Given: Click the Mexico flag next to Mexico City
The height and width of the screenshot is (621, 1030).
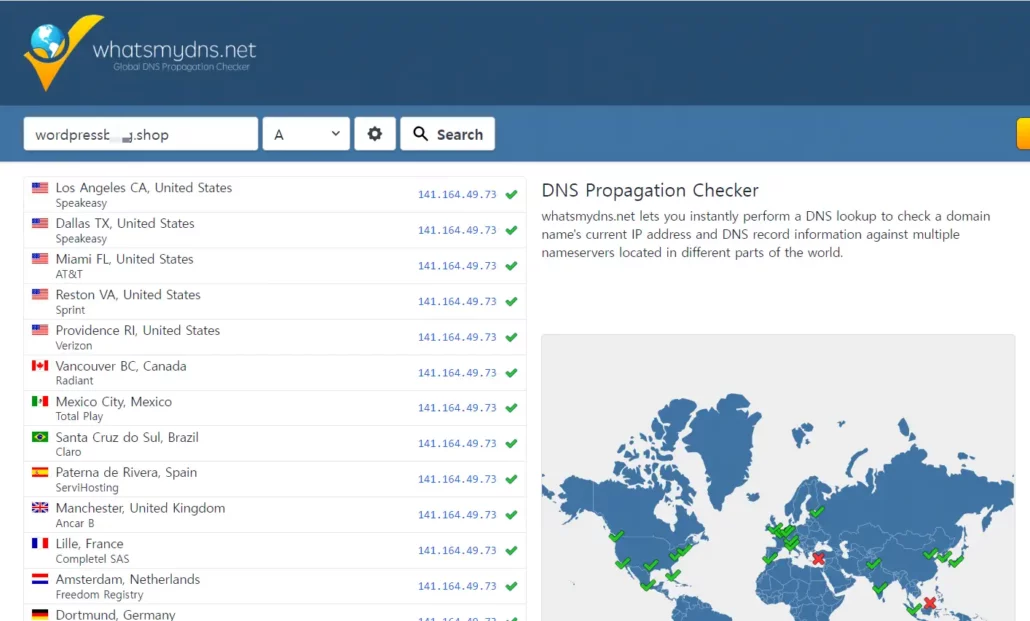Looking at the screenshot, I should coord(40,401).
